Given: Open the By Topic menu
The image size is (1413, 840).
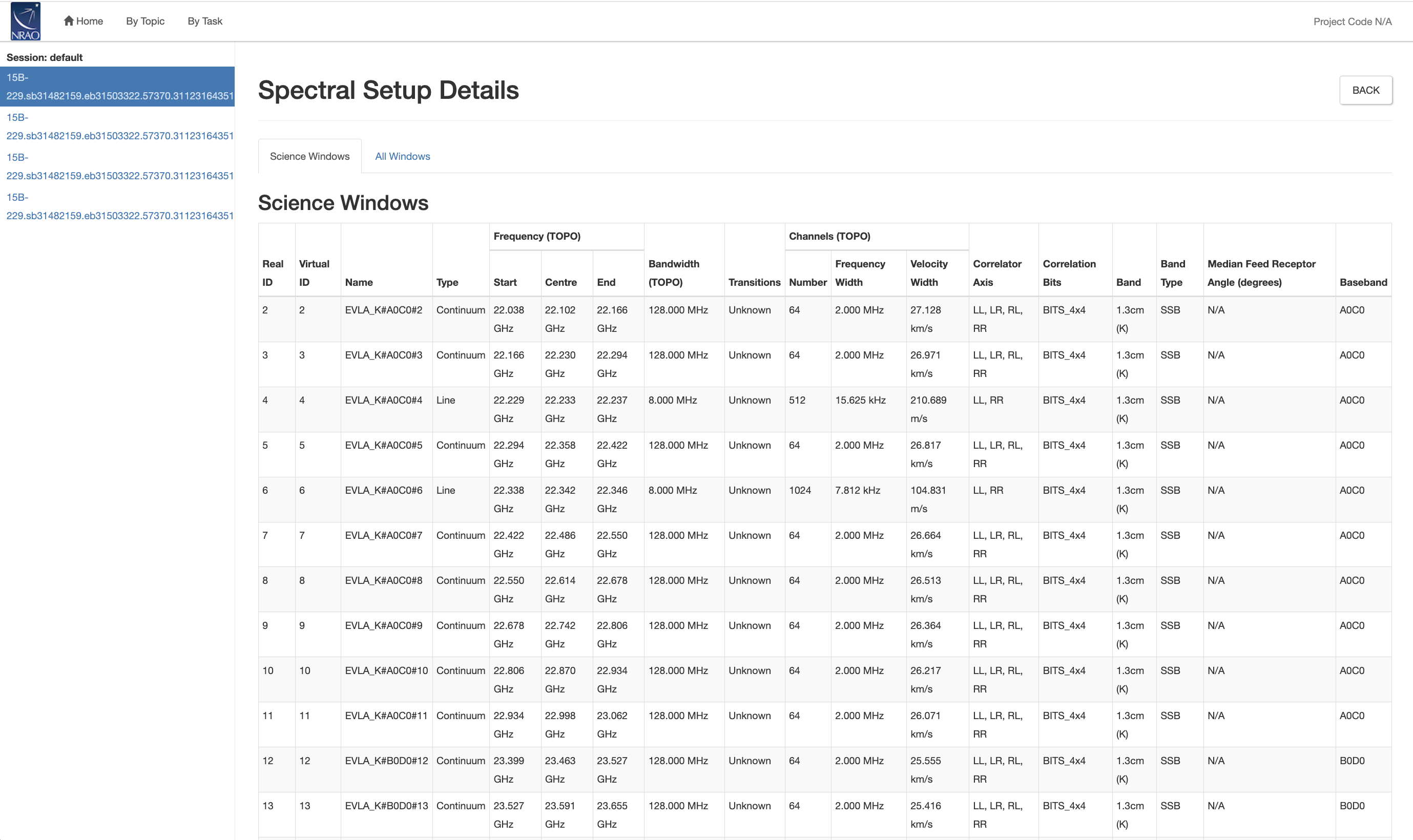Looking at the screenshot, I should (x=145, y=21).
